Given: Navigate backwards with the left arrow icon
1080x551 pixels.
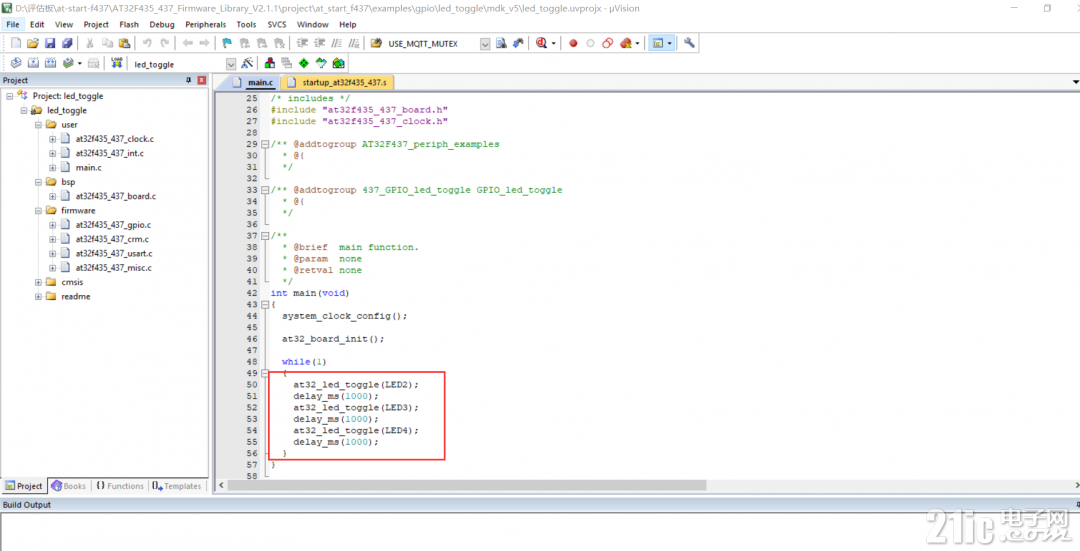Looking at the screenshot, I should coord(187,43).
